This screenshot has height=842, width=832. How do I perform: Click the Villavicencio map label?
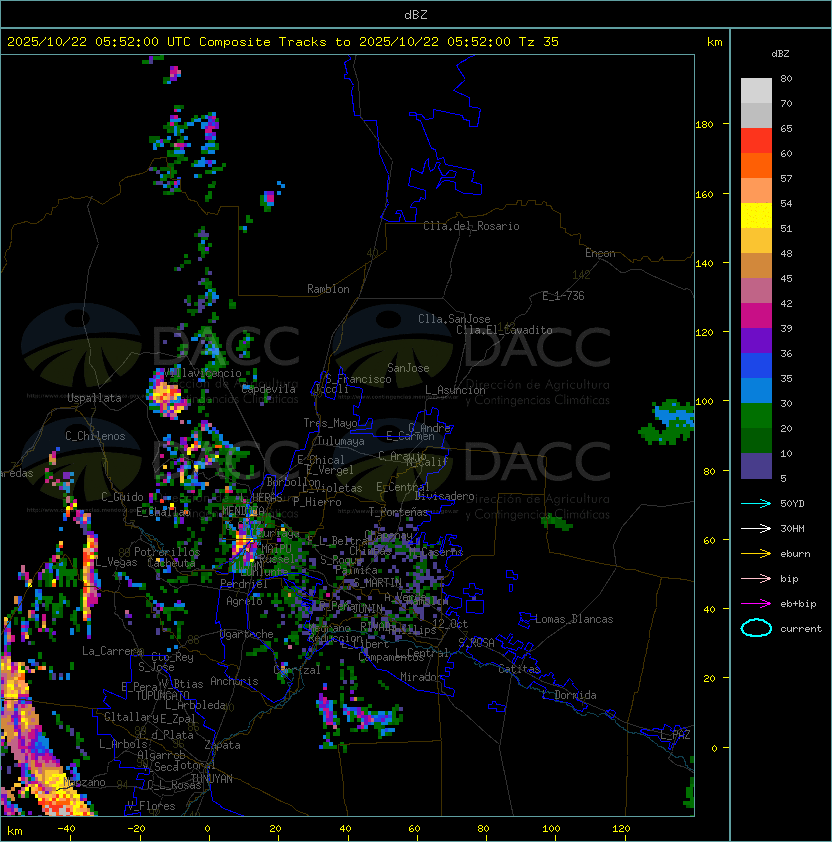204,373
